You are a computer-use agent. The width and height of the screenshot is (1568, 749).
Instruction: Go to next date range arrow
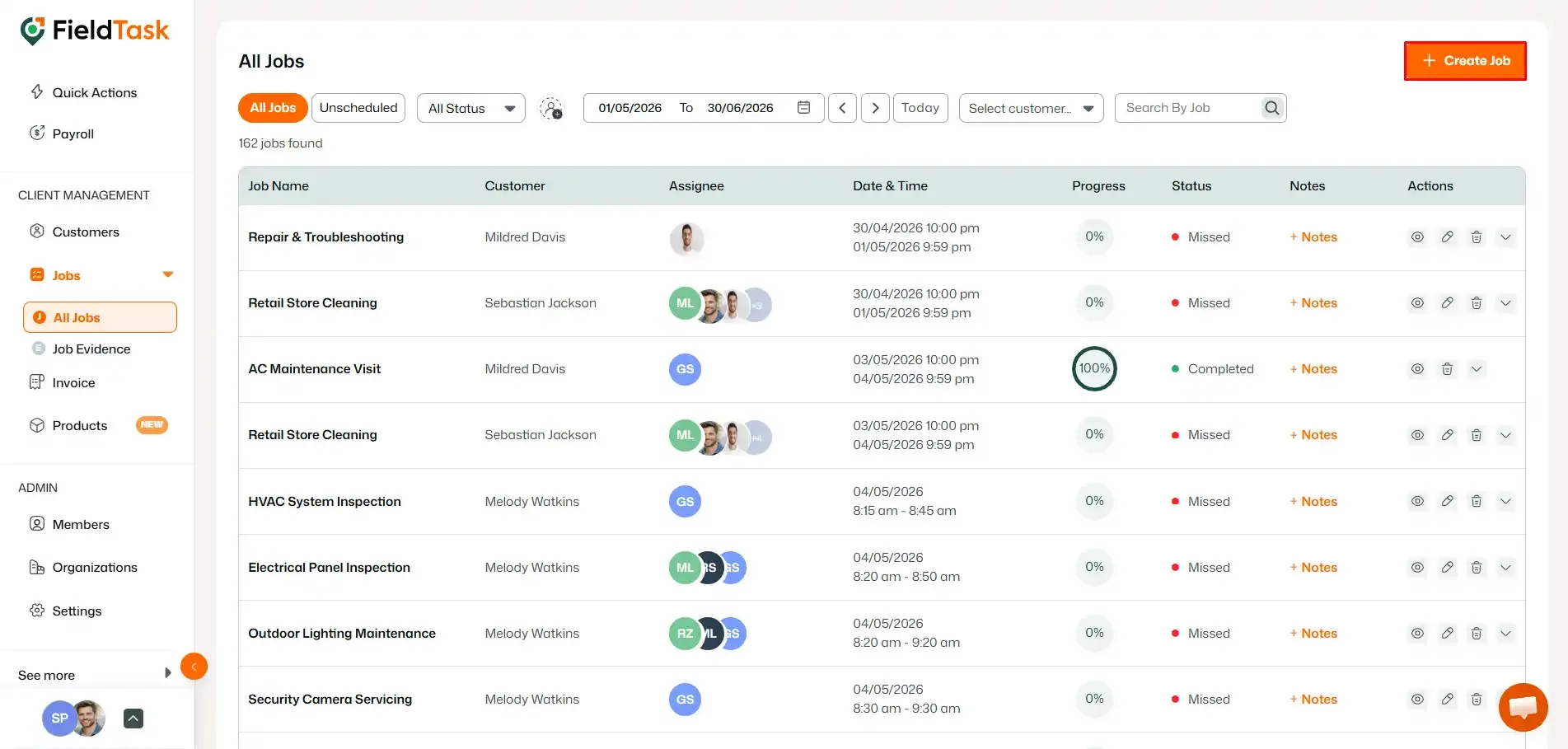[x=875, y=108]
